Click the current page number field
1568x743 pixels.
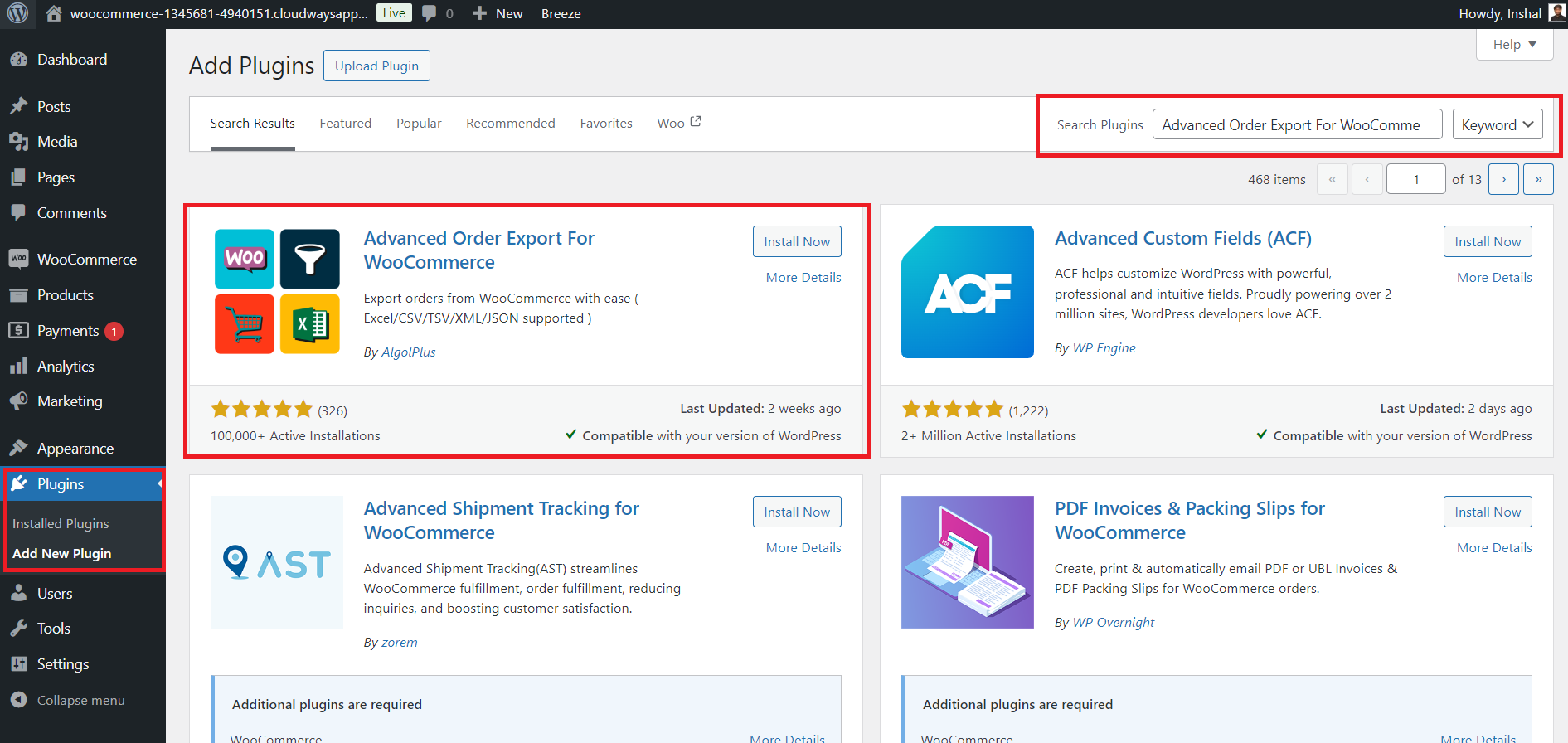[1416, 179]
